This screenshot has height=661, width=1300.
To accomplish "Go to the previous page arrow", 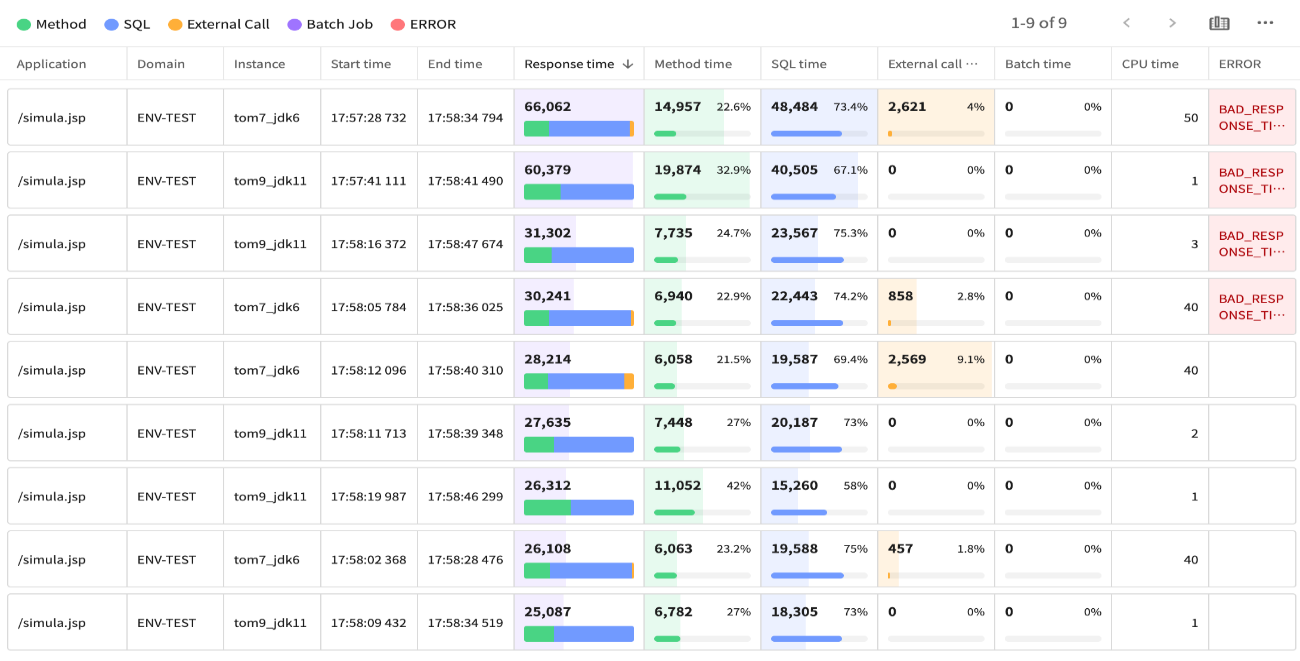I will pyautogui.click(x=1126, y=23).
